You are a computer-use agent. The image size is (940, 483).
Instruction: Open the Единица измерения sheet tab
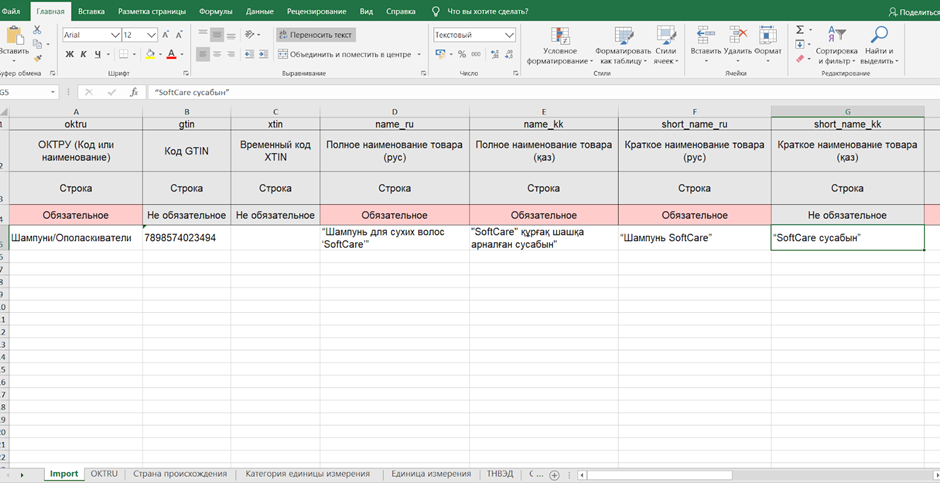(431, 474)
